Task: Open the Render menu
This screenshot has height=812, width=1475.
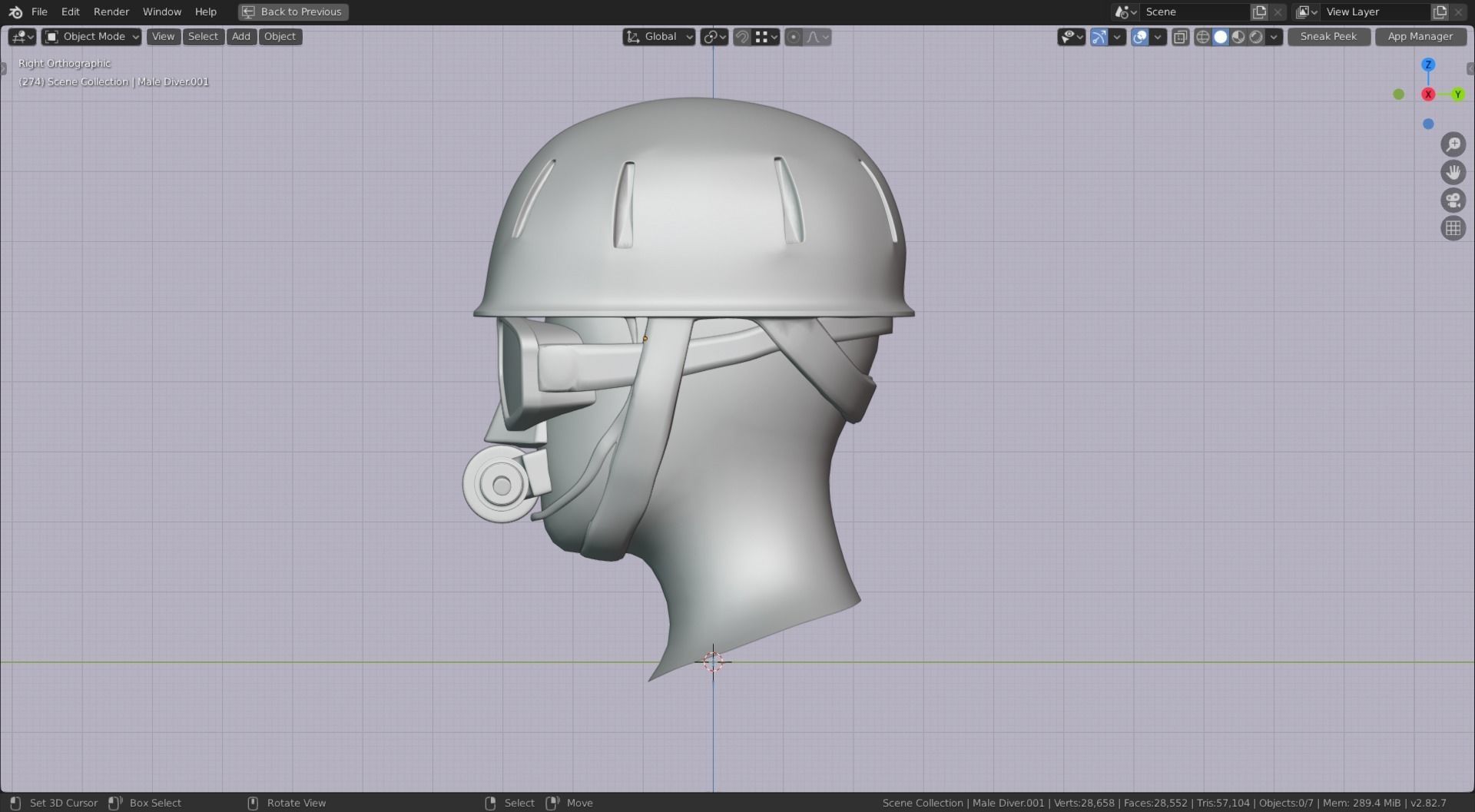Action: 111,12
